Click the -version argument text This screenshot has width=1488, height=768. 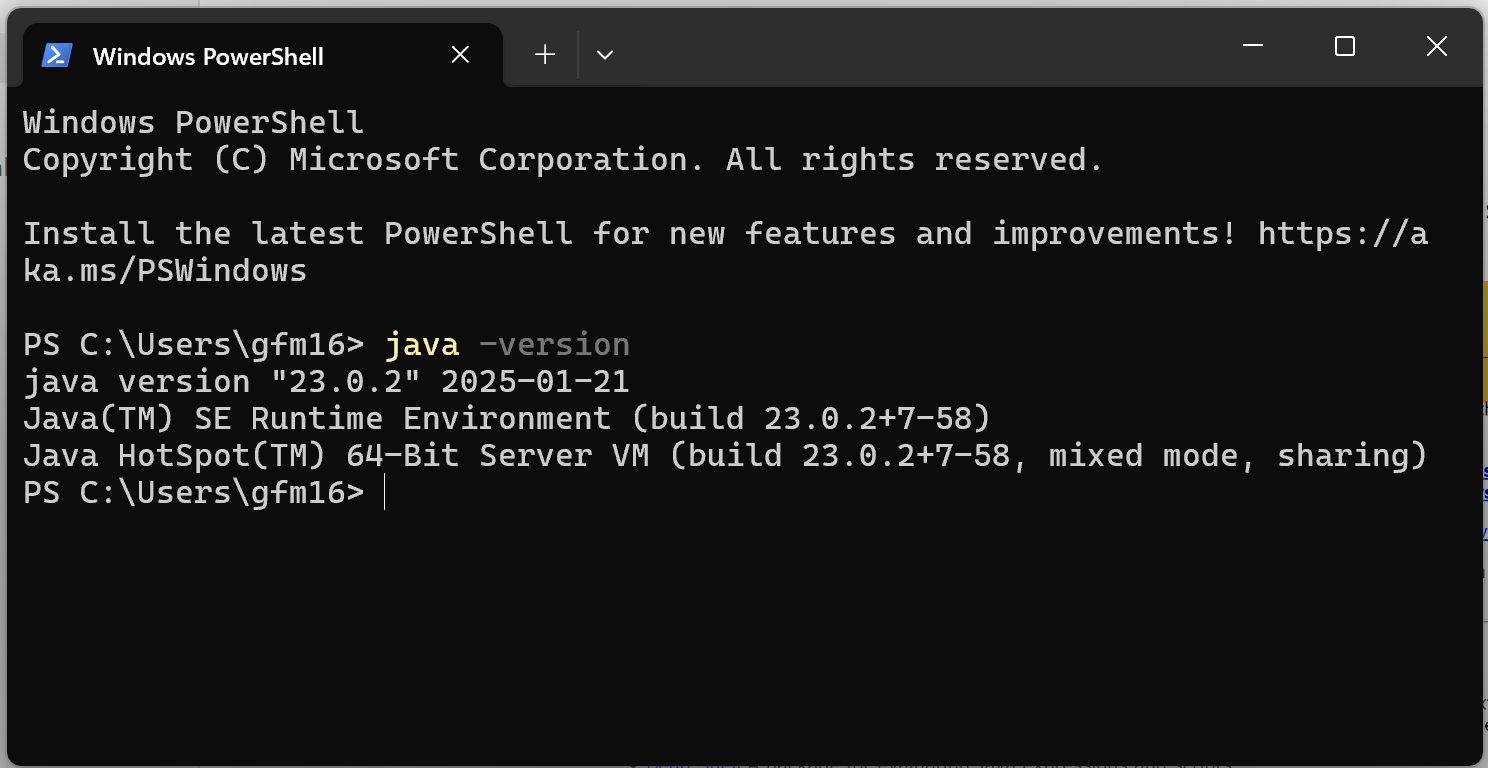554,344
